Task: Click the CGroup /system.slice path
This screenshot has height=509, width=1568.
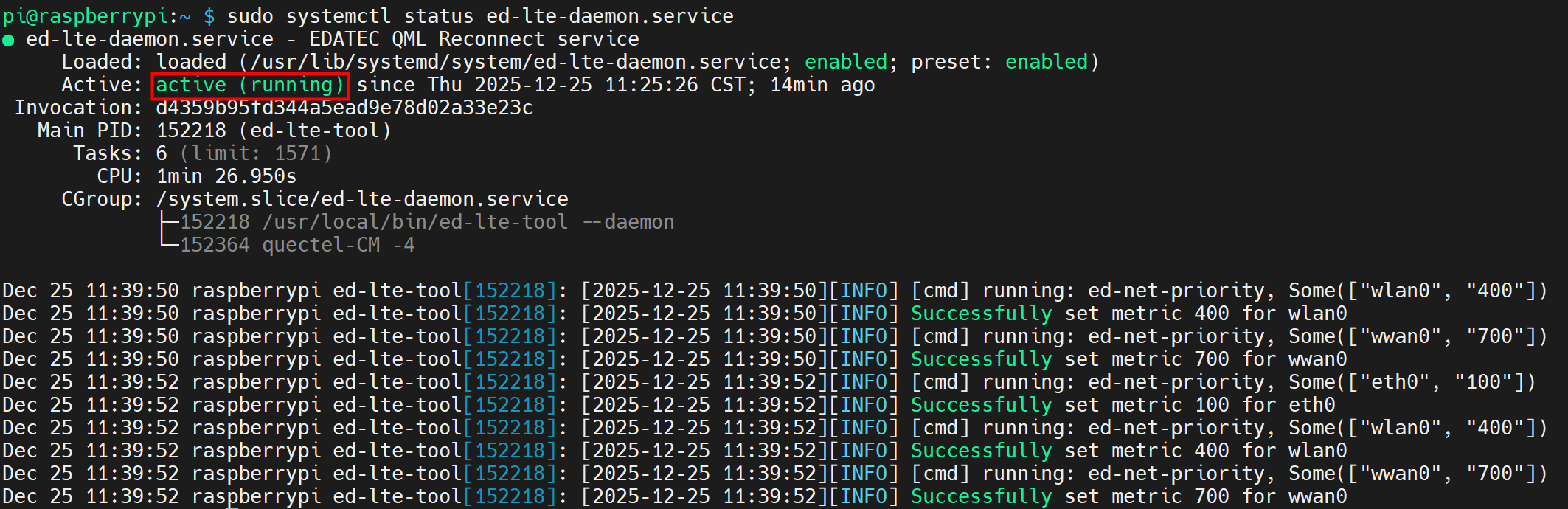Action: (x=361, y=199)
